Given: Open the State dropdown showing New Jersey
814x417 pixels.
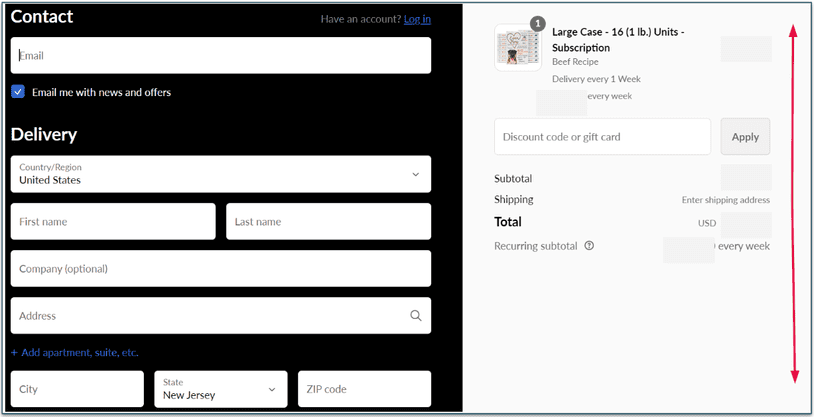Looking at the screenshot, I should [221, 389].
